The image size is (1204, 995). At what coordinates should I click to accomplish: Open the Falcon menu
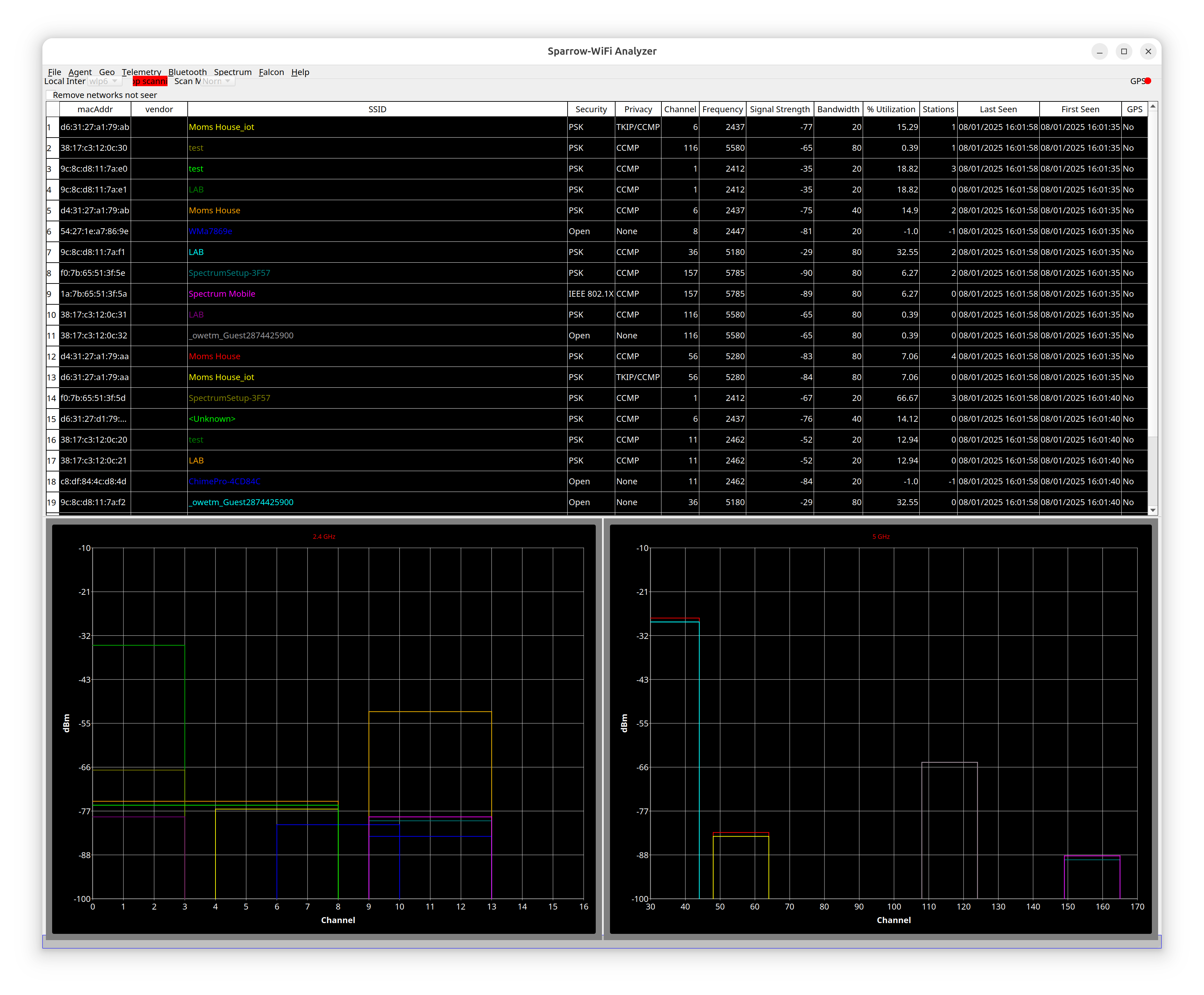click(x=271, y=72)
